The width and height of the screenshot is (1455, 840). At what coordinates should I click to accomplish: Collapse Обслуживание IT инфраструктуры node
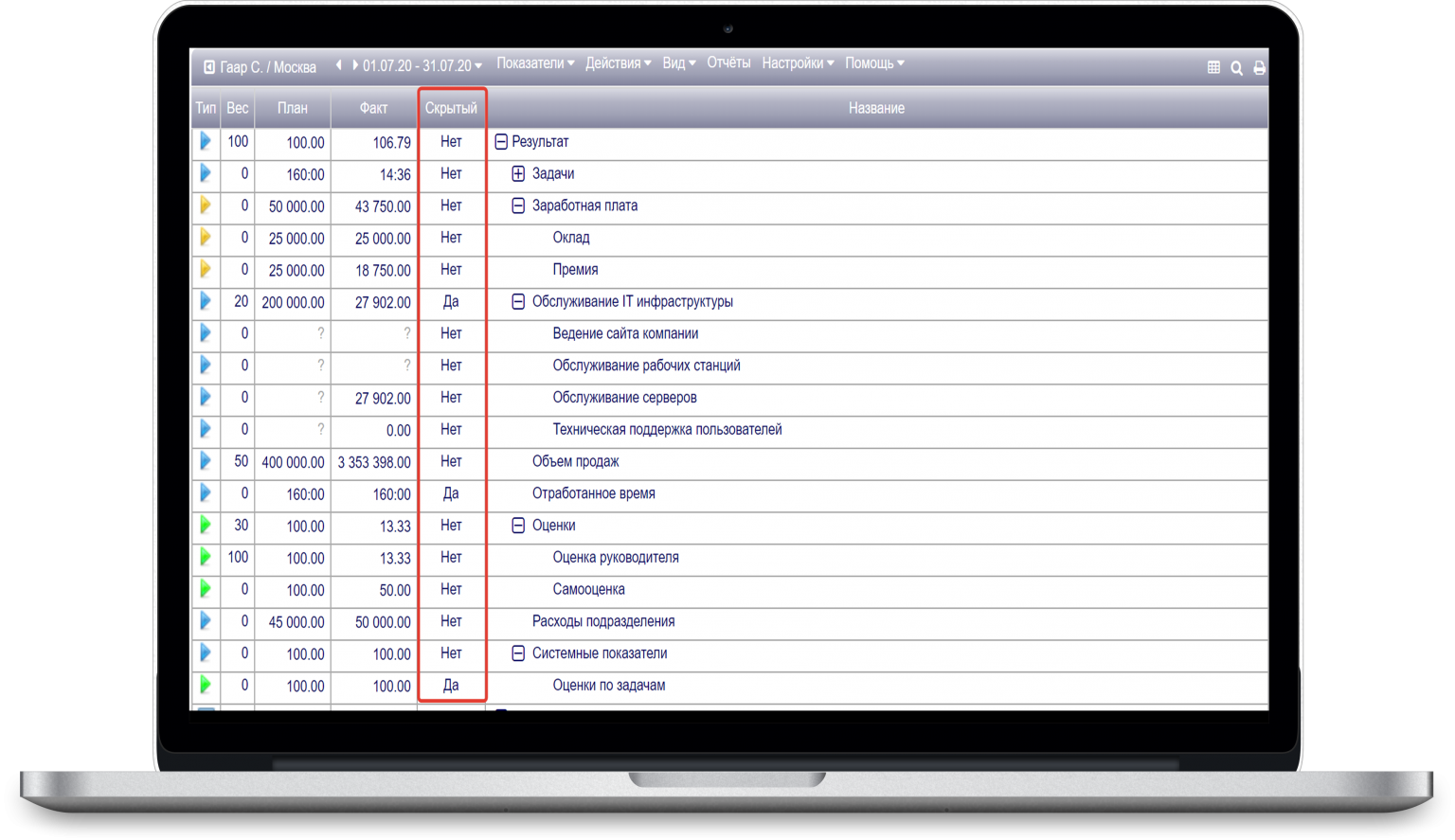click(x=518, y=302)
